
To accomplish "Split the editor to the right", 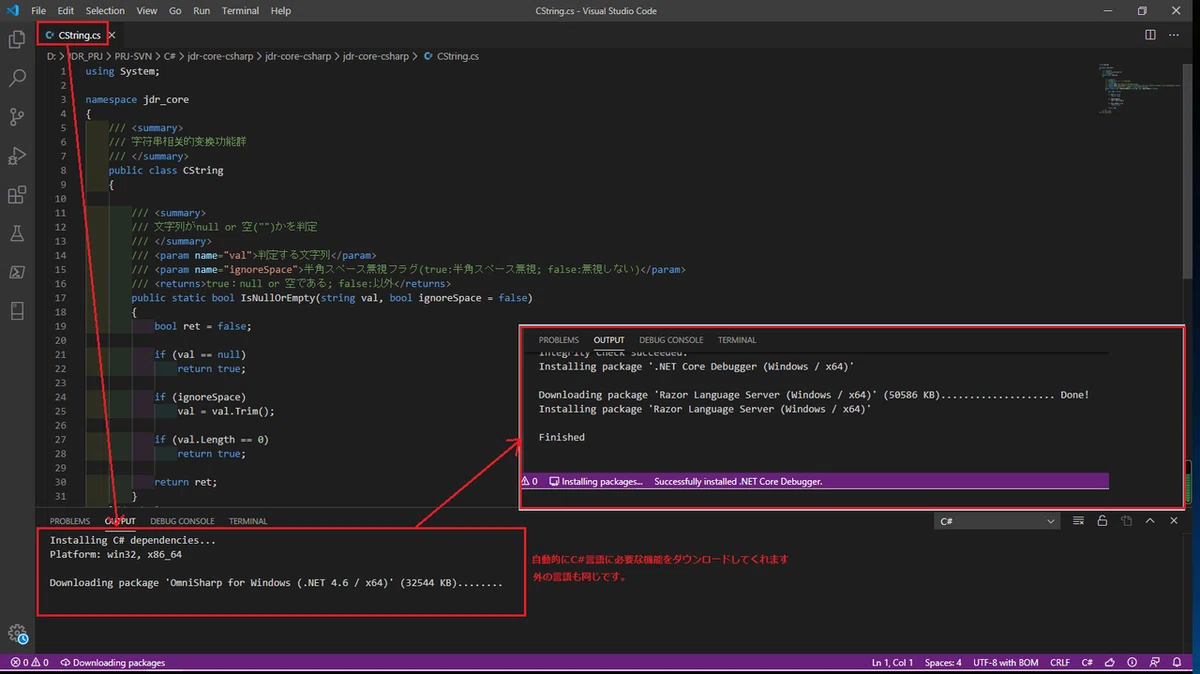I will pyautogui.click(x=1150, y=35).
